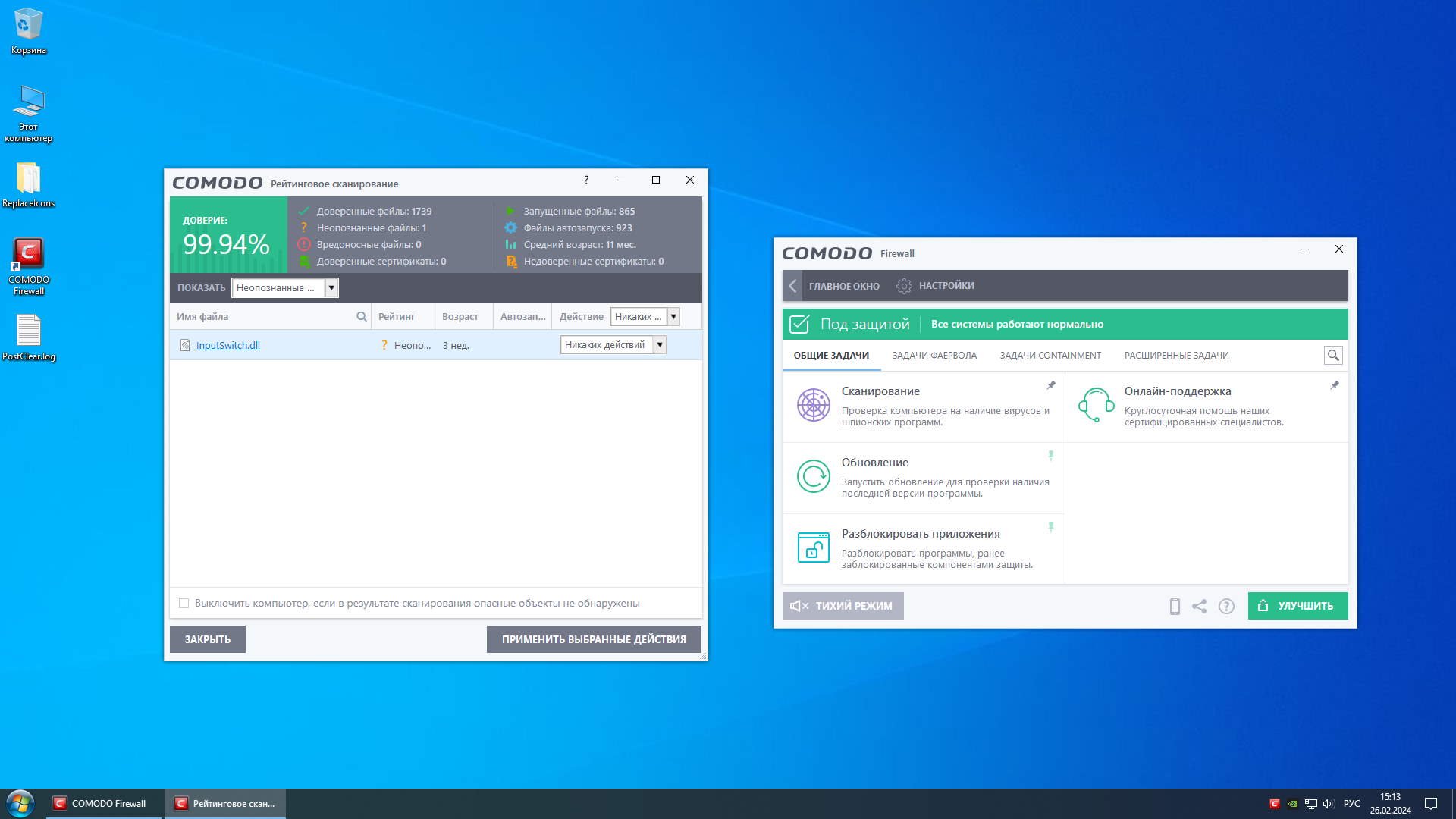Toggle the pin on the Scanning task
The width and height of the screenshot is (1456, 819).
click(1050, 386)
